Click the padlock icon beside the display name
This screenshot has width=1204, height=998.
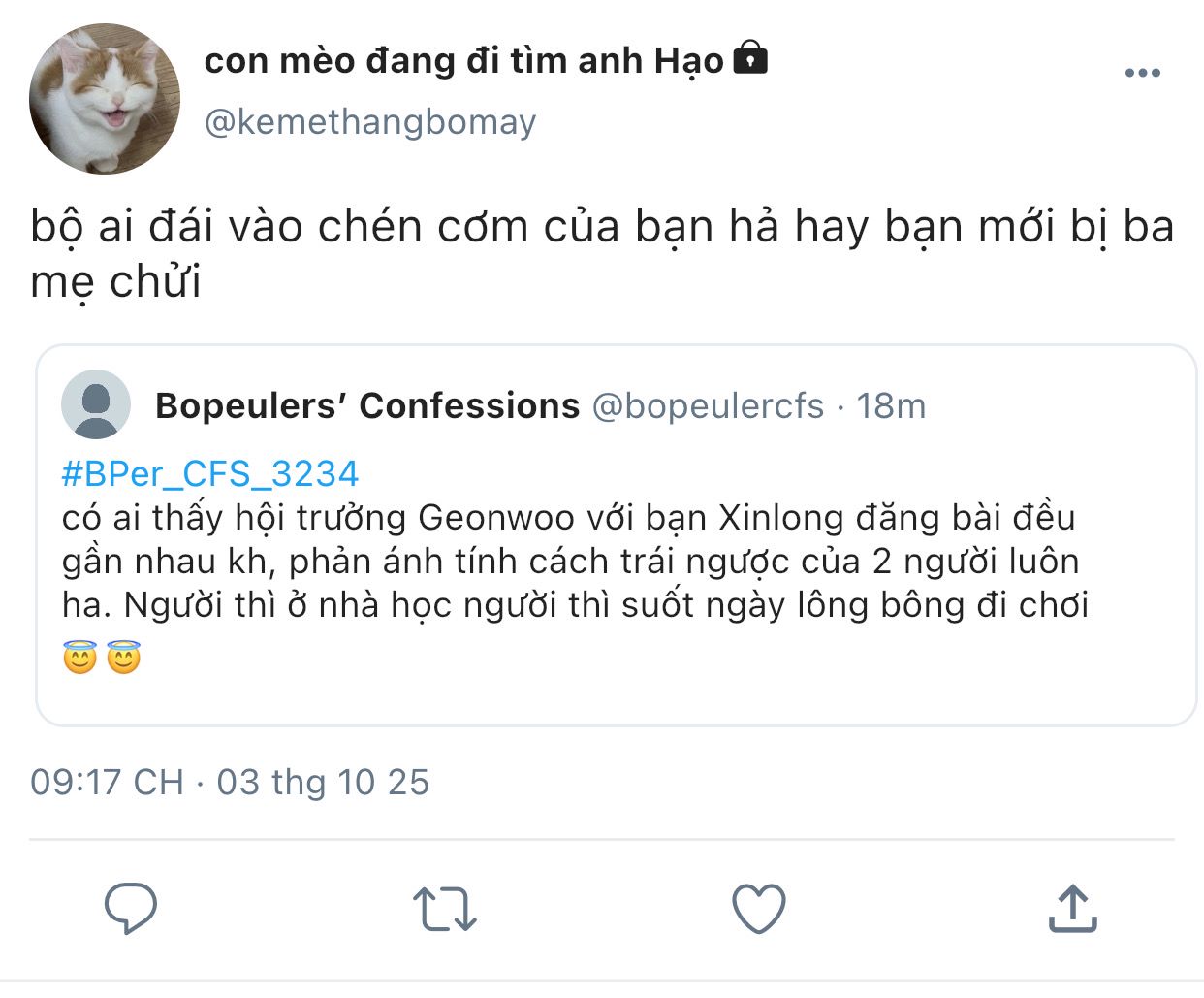(x=750, y=58)
